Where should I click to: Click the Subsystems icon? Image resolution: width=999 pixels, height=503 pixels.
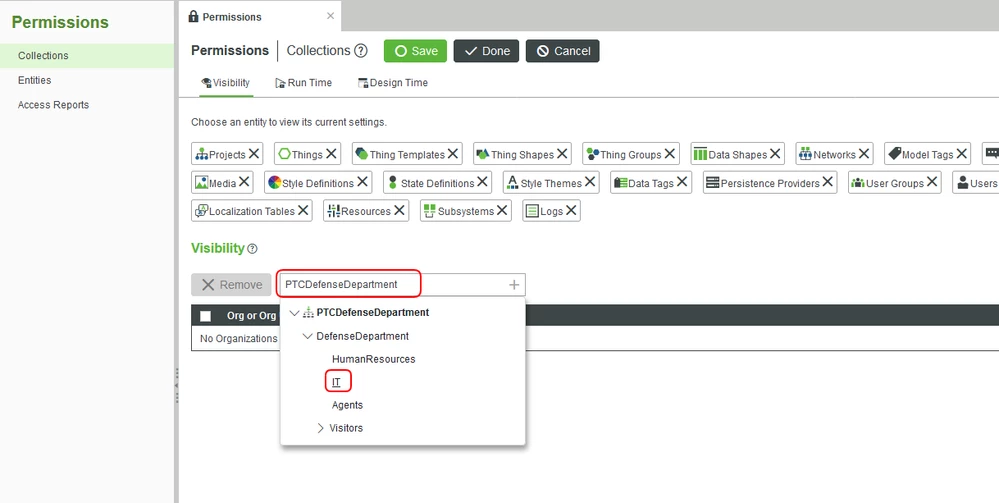coord(429,211)
